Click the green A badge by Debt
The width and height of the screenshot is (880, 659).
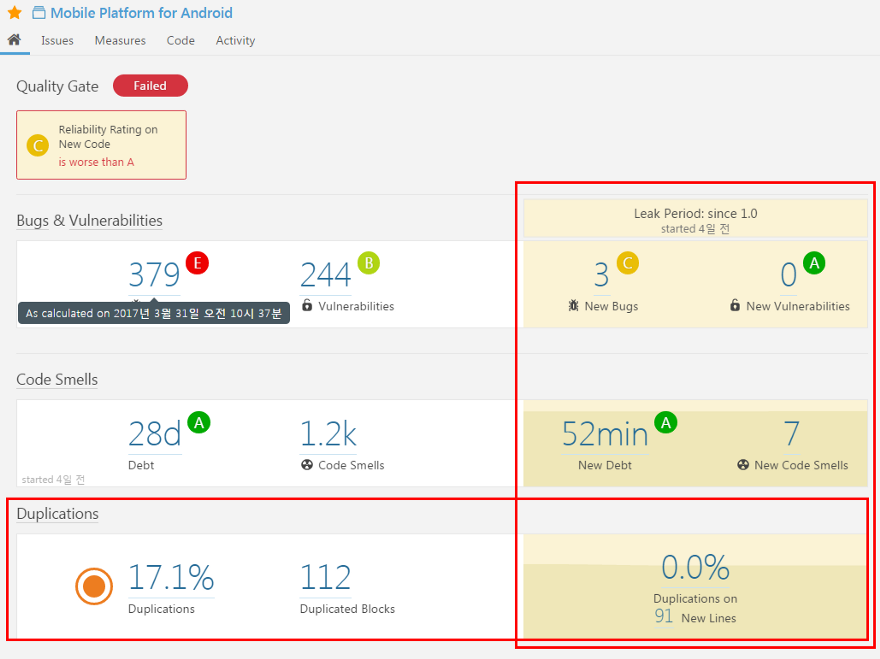click(x=199, y=422)
